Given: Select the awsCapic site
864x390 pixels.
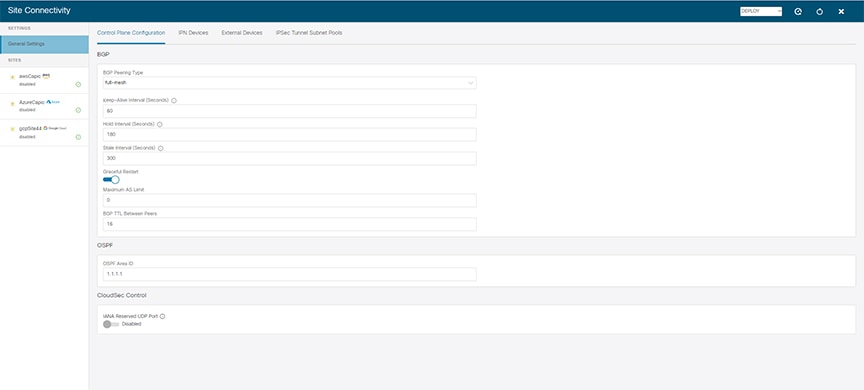Looking at the screenshot, I should coord(44,80).
